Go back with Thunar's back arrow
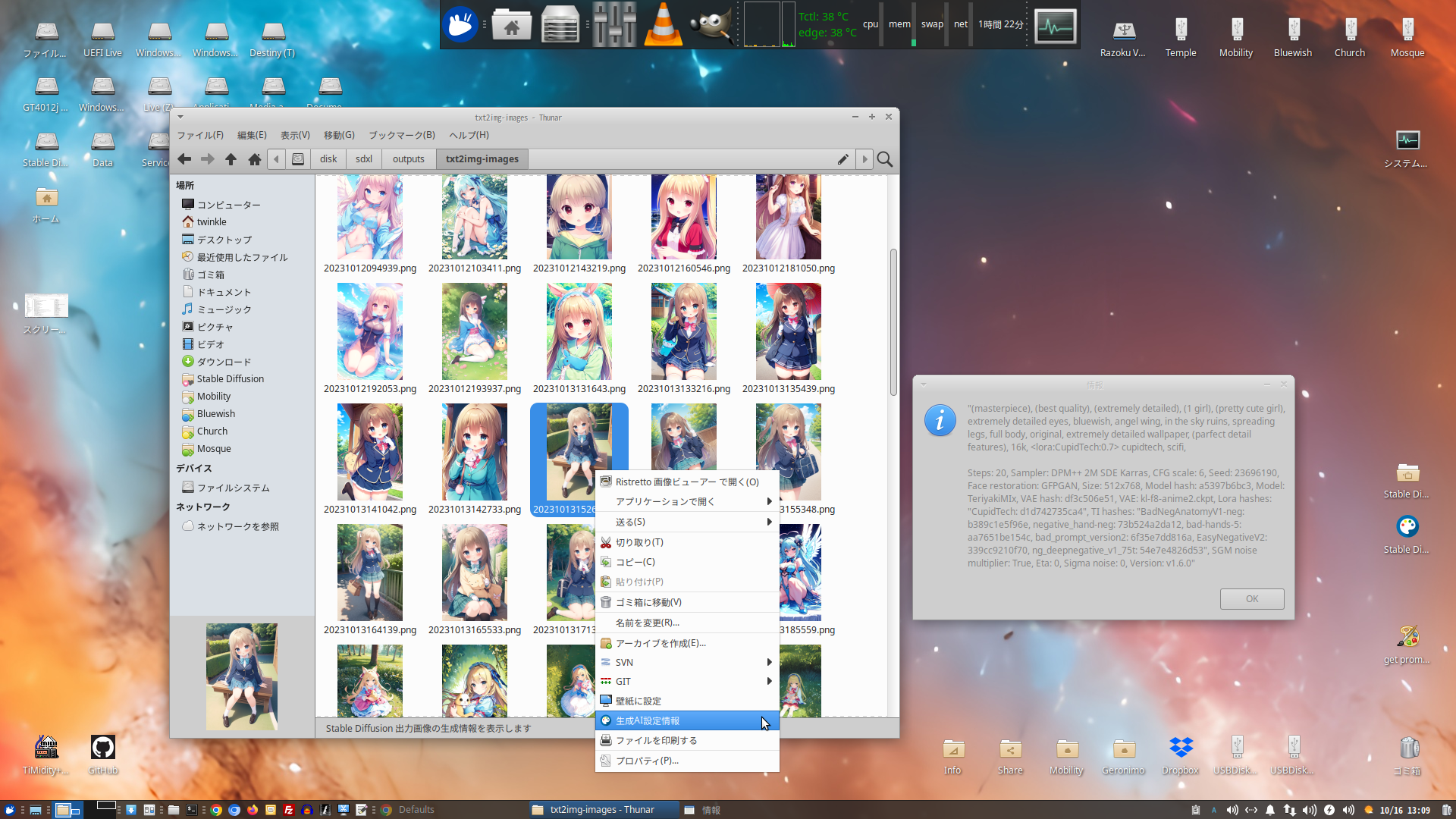 point(184,159)
